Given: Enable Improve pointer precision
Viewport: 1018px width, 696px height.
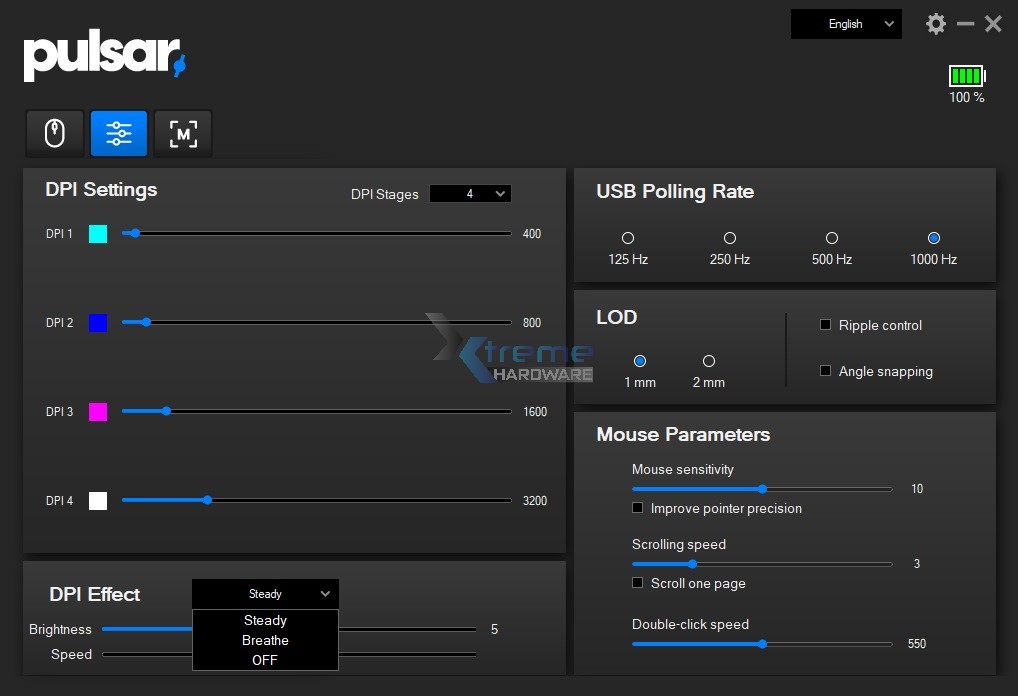Looking at the screenshot, I should [x=637, y=508].
